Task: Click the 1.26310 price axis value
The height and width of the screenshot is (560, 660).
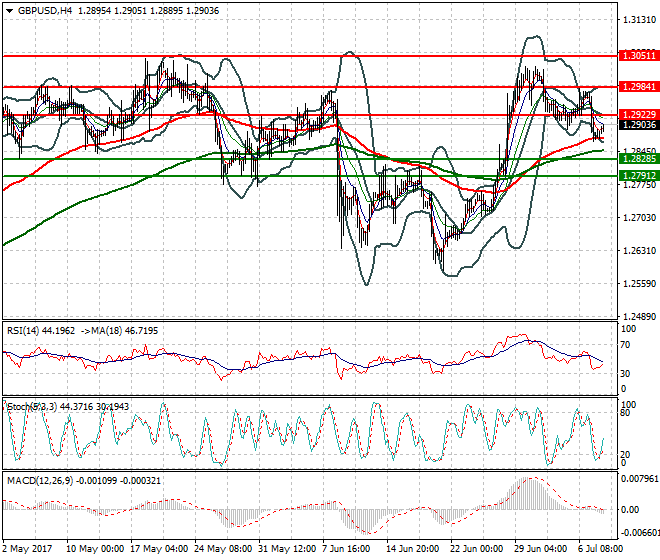Action: pos(639,251)
